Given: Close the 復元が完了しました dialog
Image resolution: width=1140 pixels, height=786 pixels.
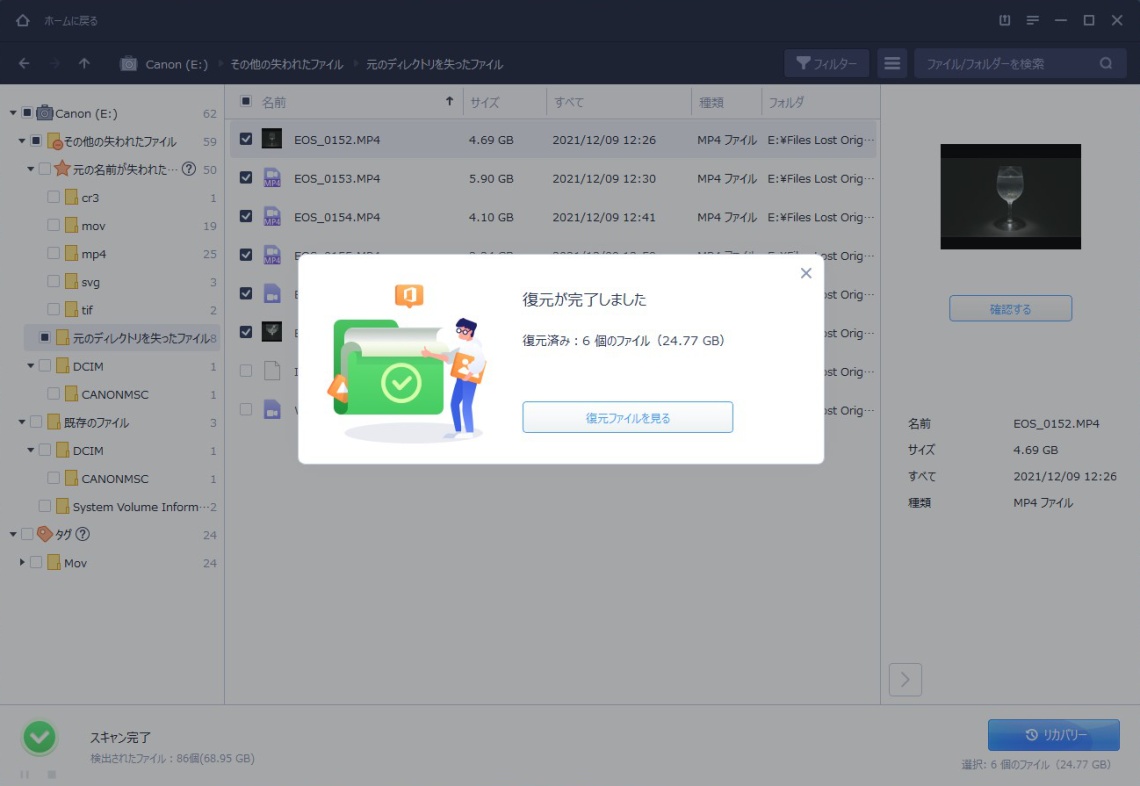Looking at the screenshot, I should click(806, 273).
